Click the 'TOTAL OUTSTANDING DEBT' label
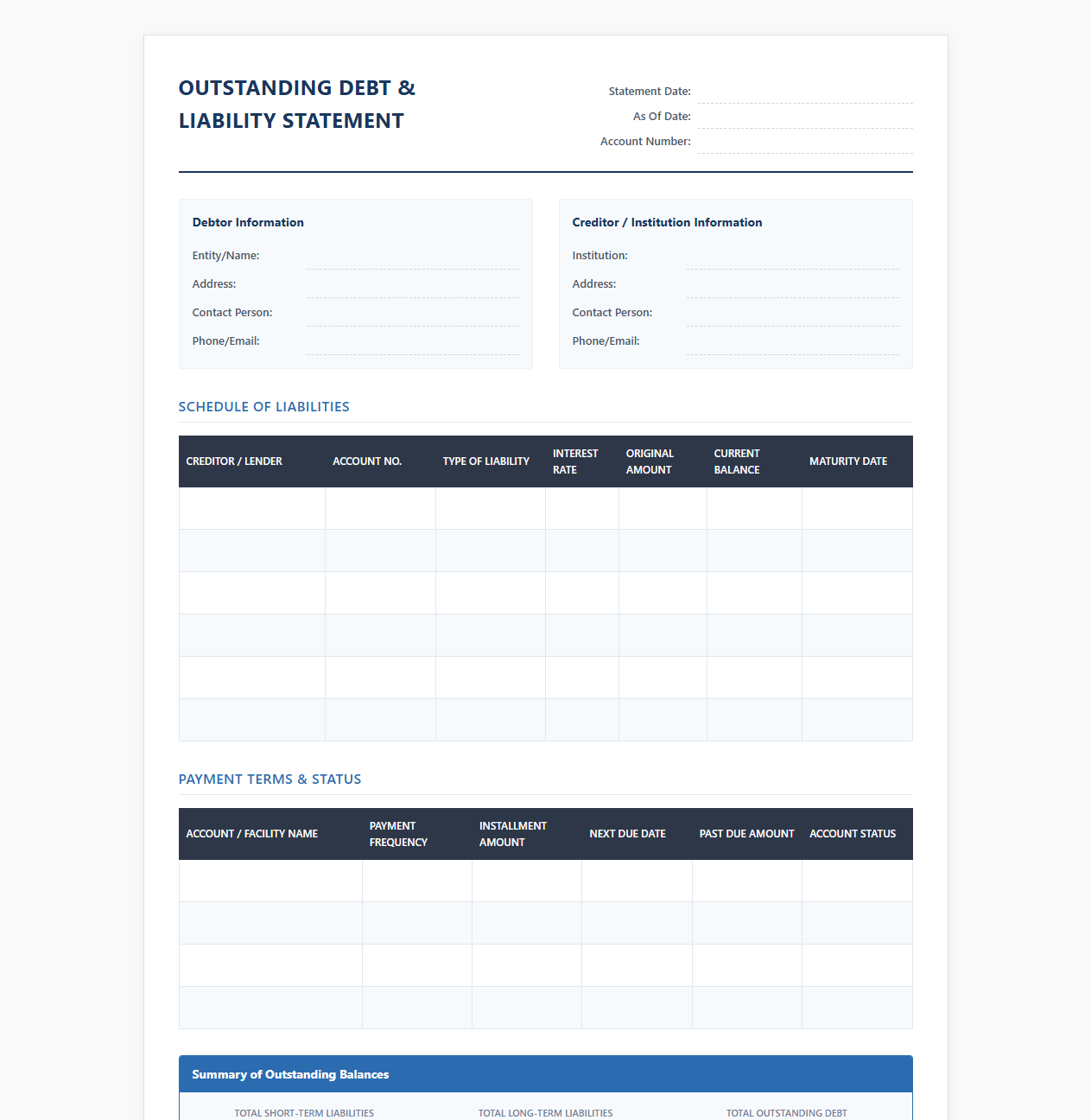 (x=787, y=1113)
